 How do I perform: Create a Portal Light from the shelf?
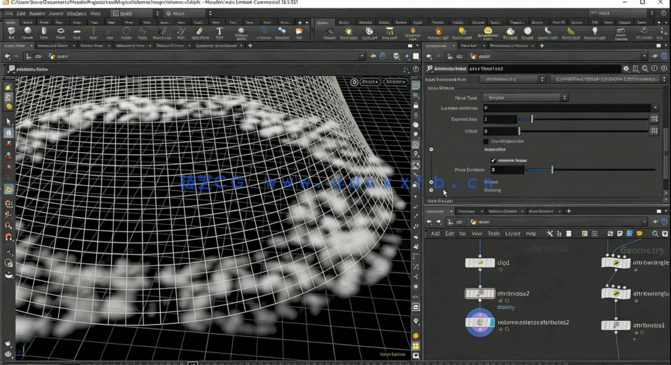click(x=570, y=33)
